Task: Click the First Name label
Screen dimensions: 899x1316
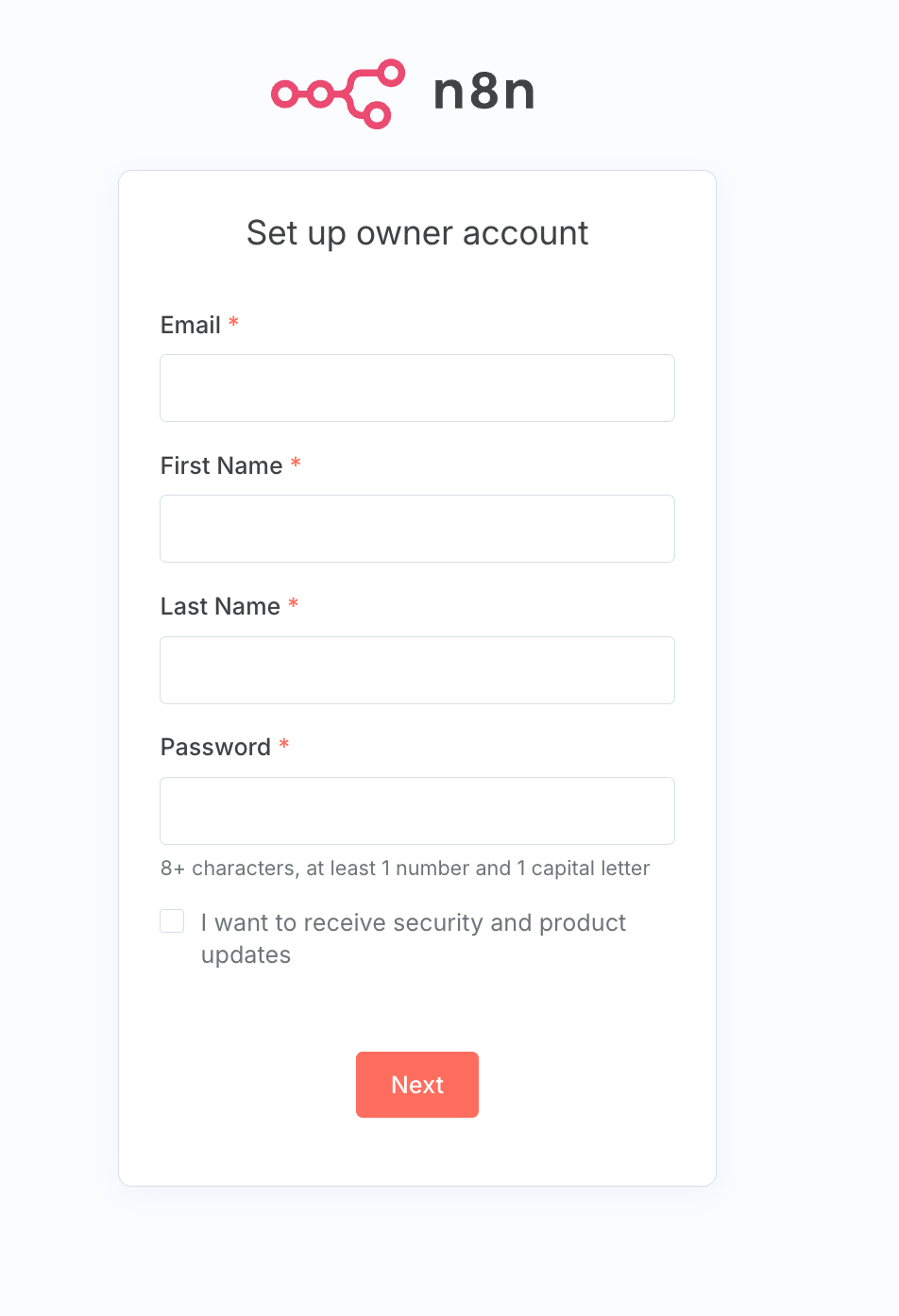Action: pos(222,465)
